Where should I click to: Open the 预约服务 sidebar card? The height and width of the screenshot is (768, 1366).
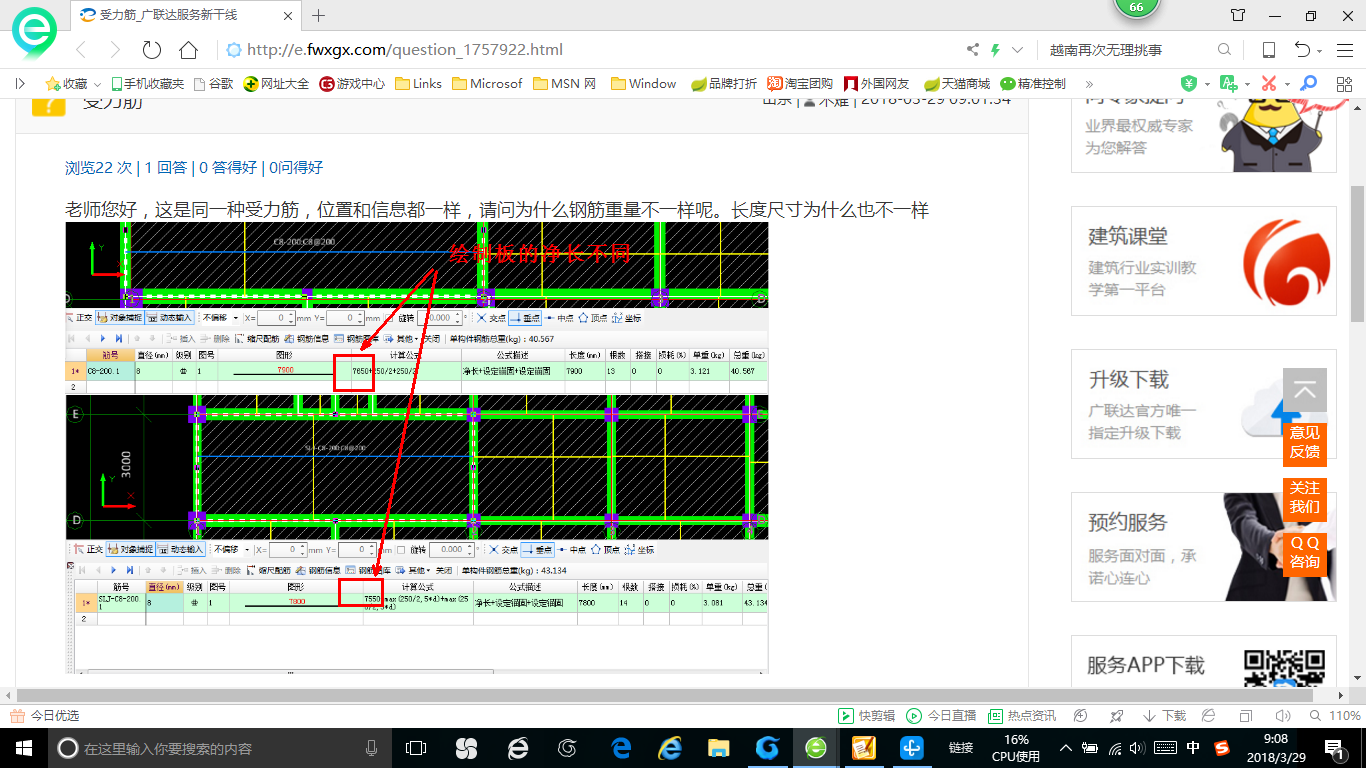click(x=1203, y=547)
